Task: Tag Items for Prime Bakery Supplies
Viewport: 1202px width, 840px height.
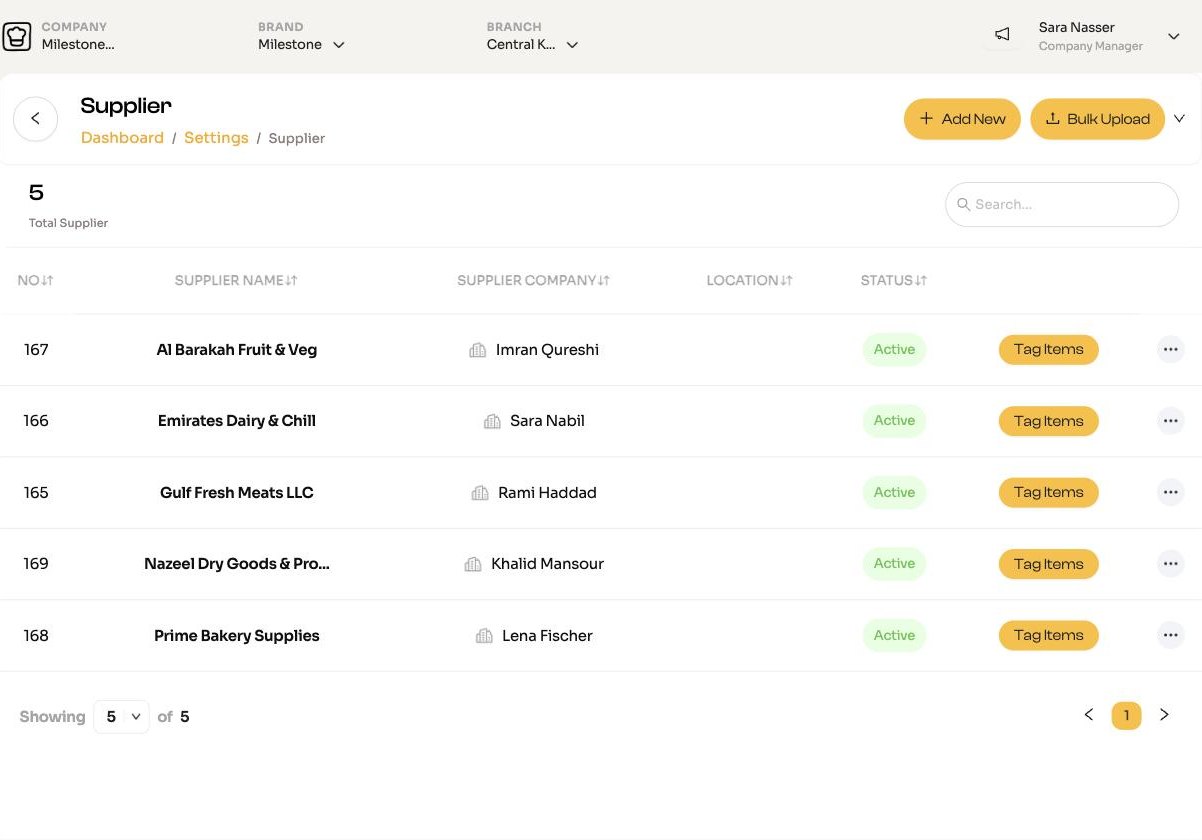Action: 1048,635
